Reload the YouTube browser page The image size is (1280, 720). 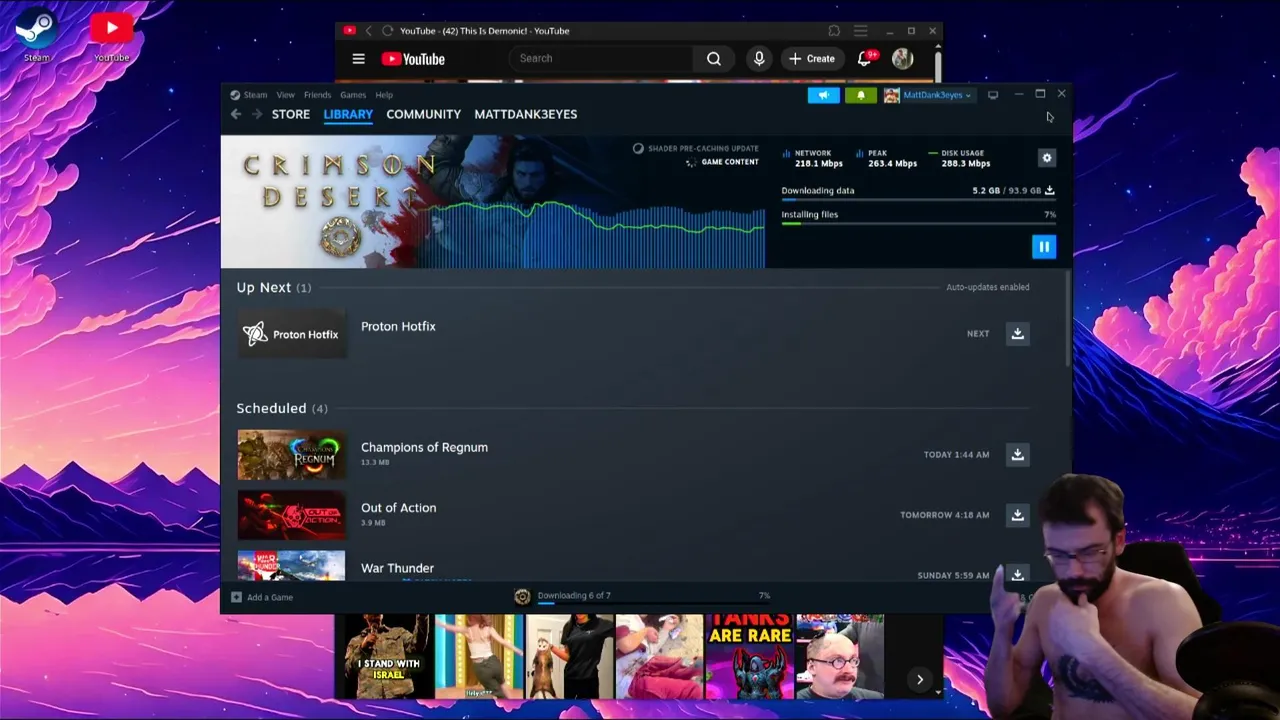click(x=388, y=31)
